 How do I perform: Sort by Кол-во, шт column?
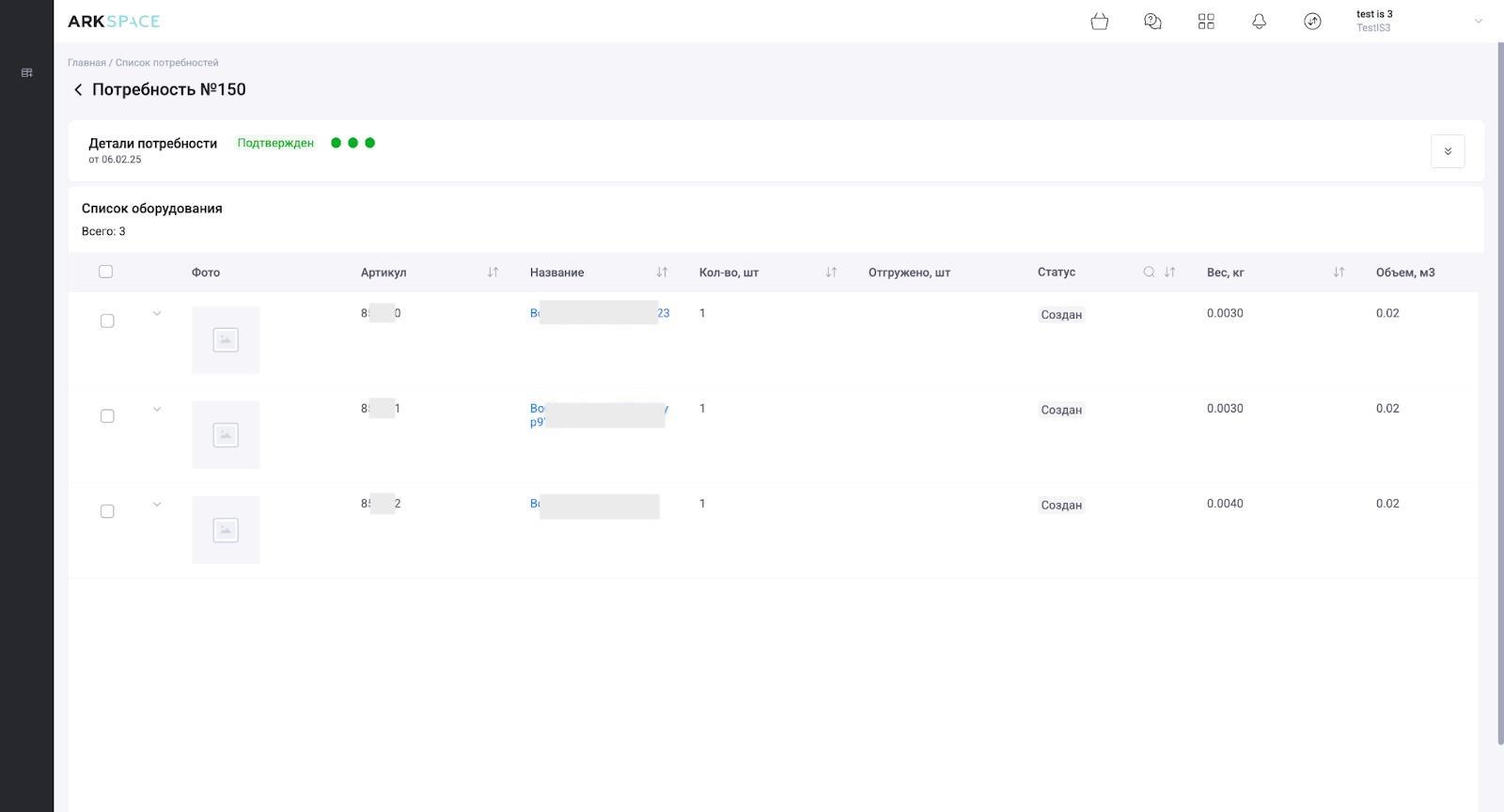pos(831,273)
